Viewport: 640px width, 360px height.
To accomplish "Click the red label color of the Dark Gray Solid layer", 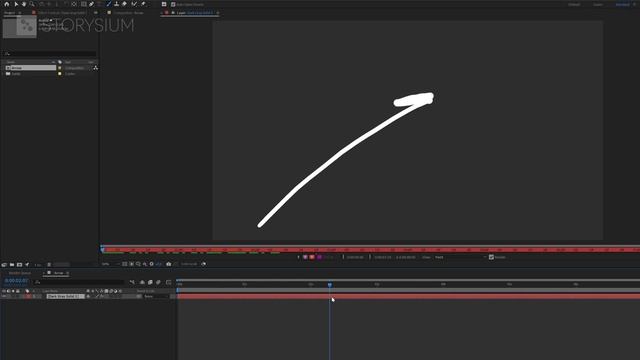I will [x=28, y=296].
